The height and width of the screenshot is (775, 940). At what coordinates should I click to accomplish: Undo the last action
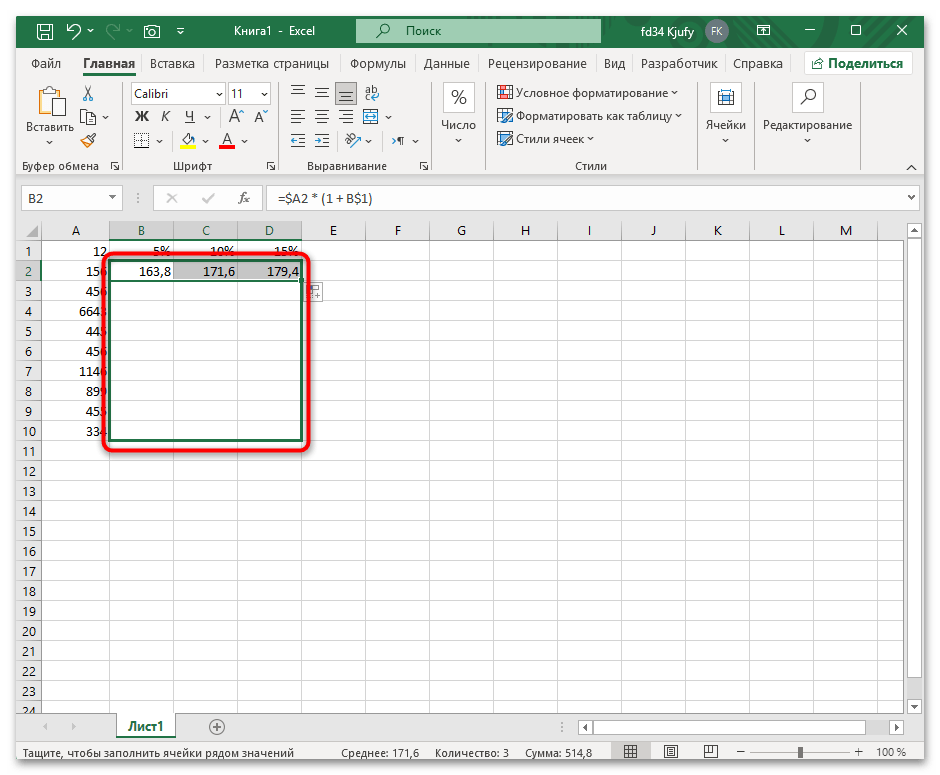74,31
